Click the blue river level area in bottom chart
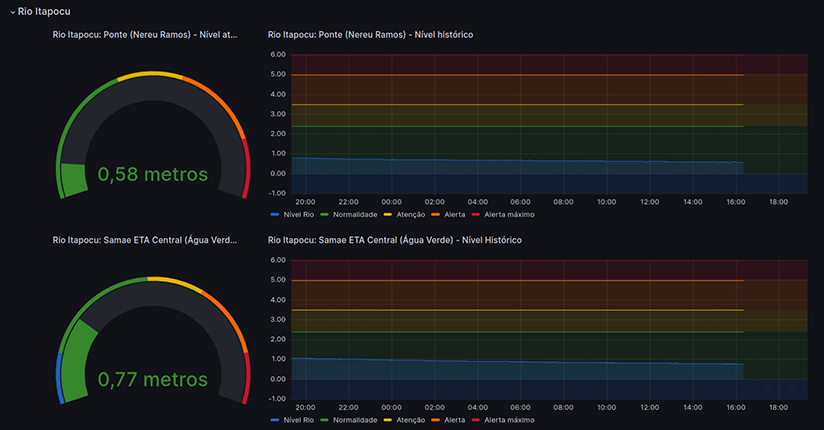 pos(500,371)
